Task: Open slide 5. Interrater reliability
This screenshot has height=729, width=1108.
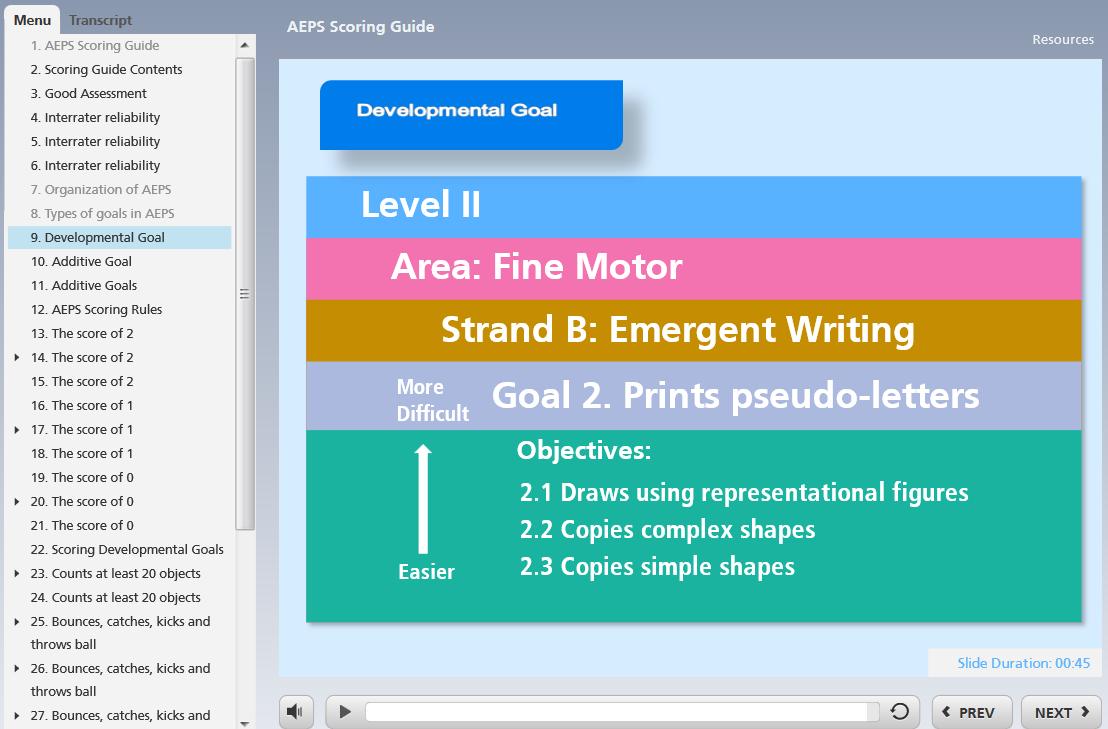Action: coord(95,141)
